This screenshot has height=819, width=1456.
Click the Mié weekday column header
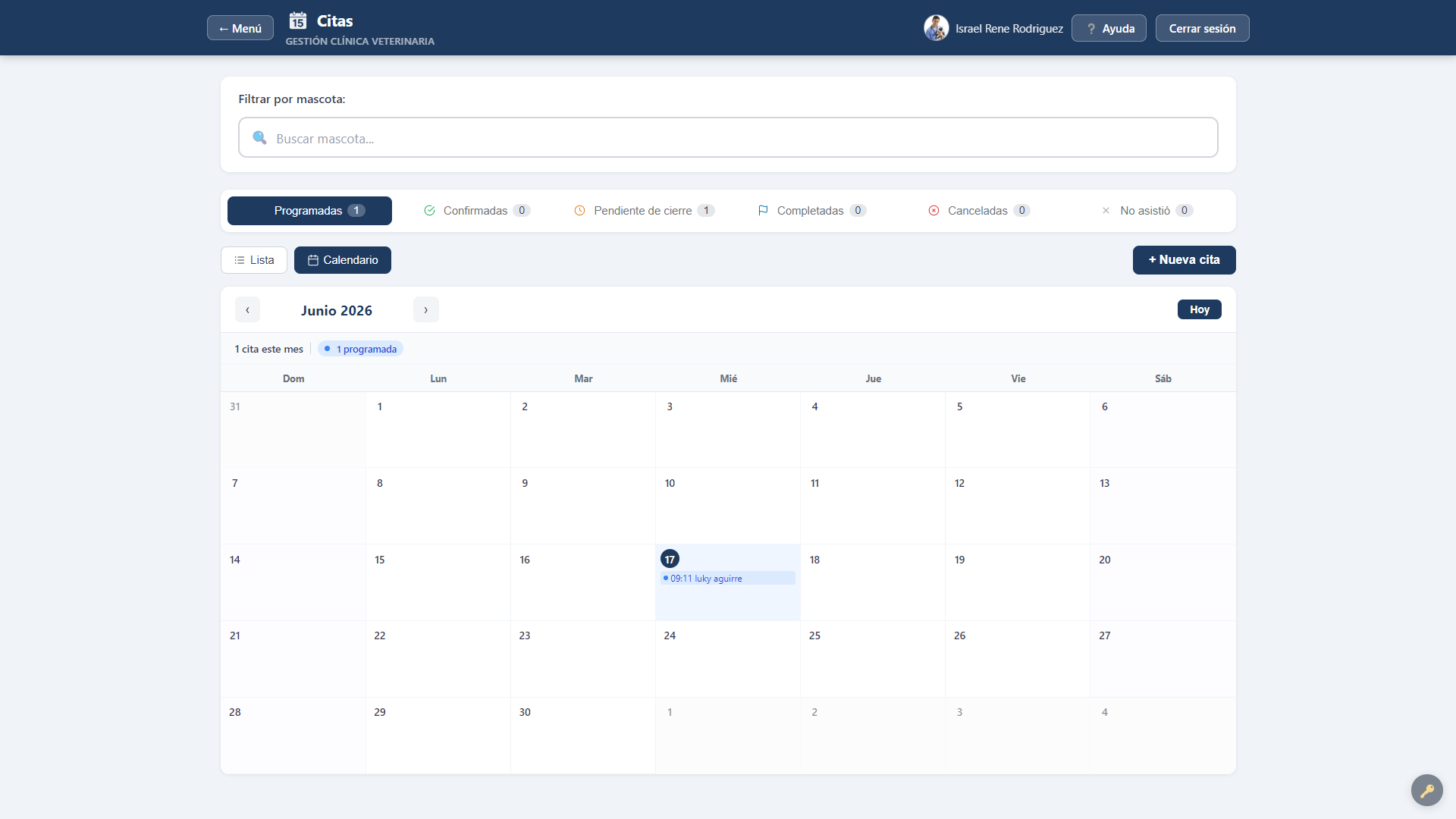point(728,378)
